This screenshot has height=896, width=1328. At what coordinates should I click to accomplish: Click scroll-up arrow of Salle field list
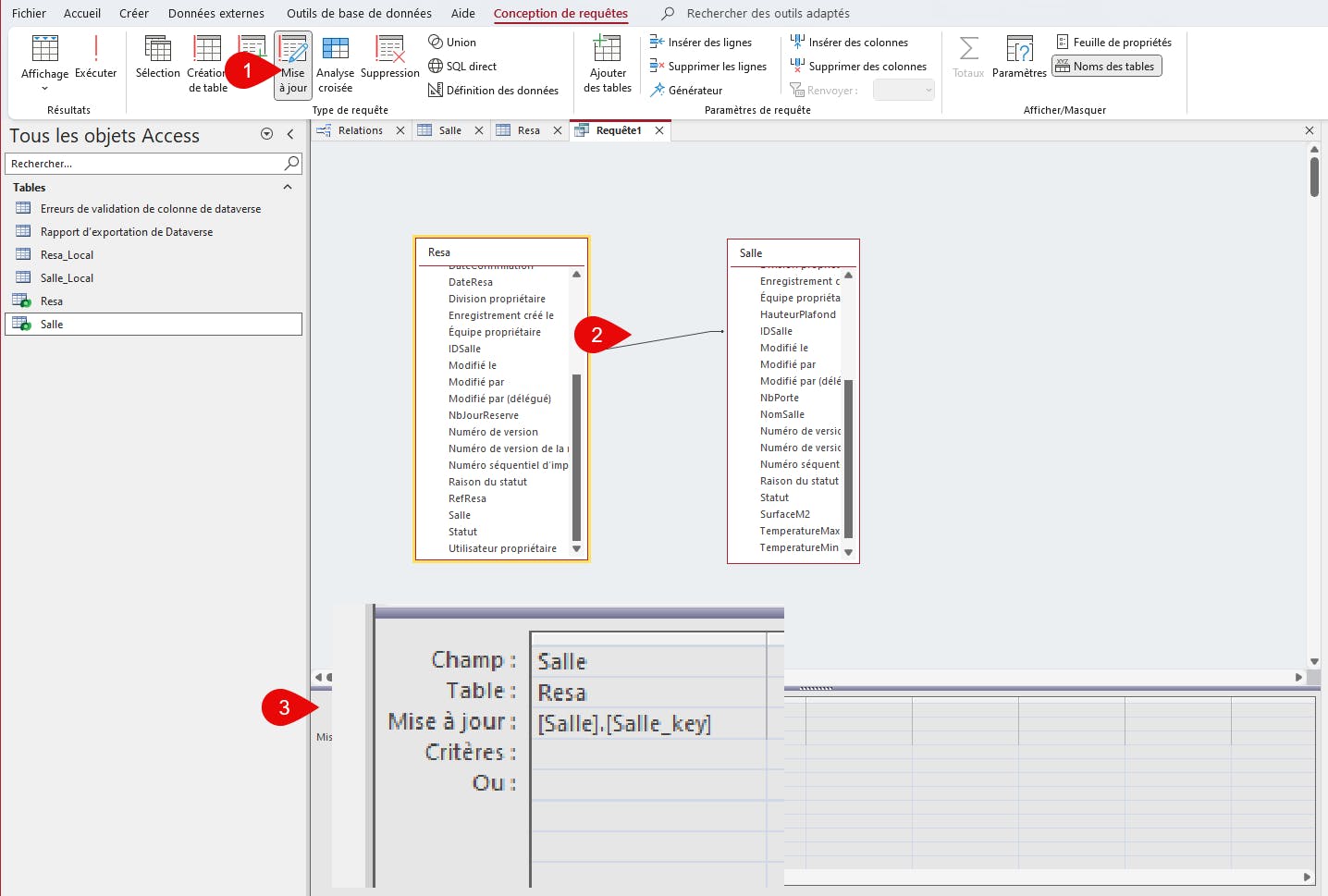coord(848,275)
